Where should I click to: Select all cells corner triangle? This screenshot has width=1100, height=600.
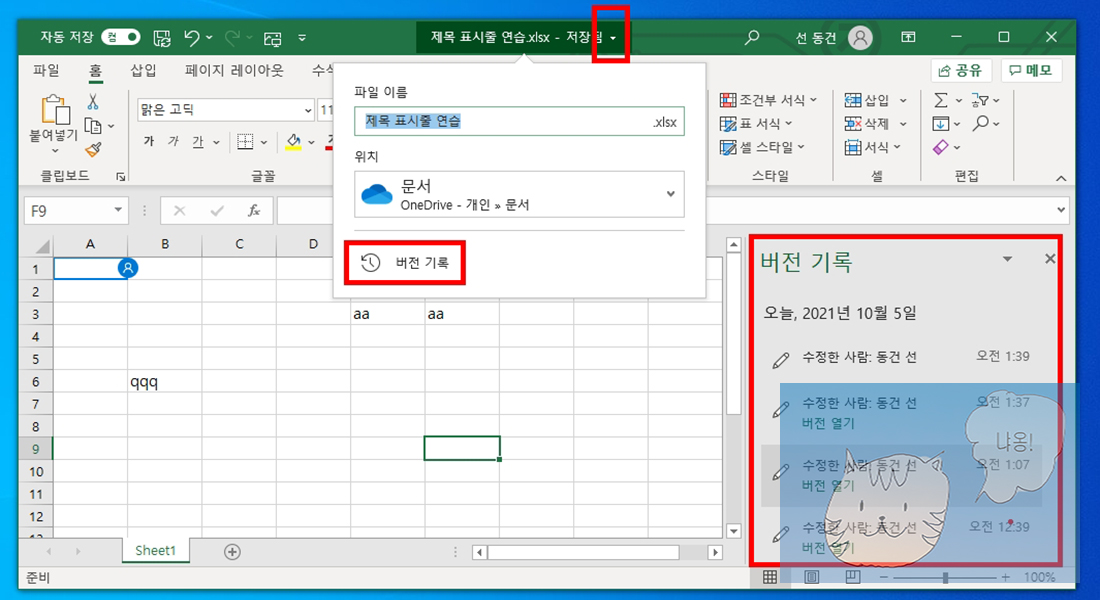(42, 246)
